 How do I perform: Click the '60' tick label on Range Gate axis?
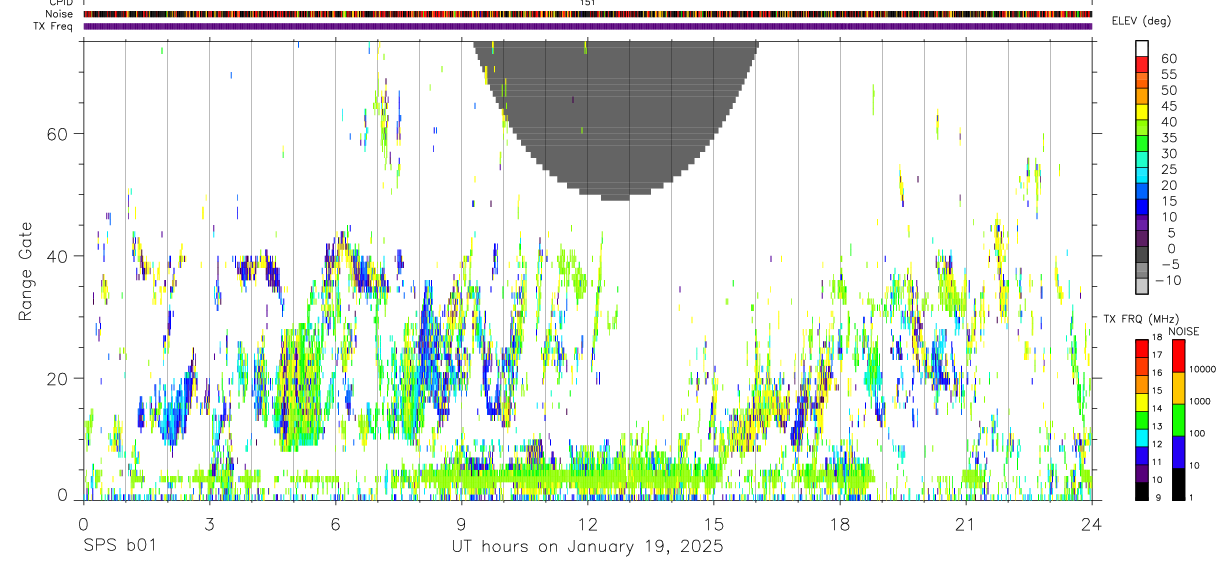(59, 134)
